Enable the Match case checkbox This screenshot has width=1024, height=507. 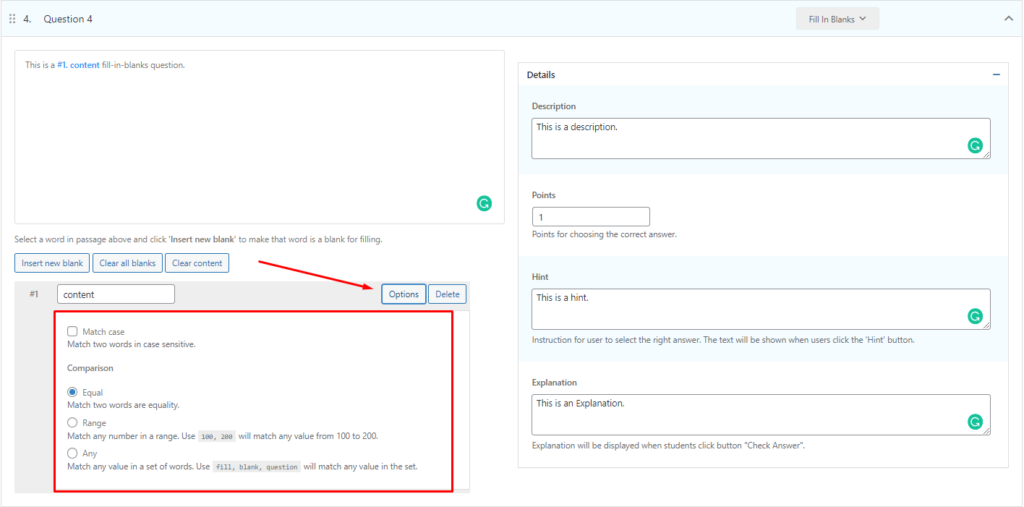(72, 331)
